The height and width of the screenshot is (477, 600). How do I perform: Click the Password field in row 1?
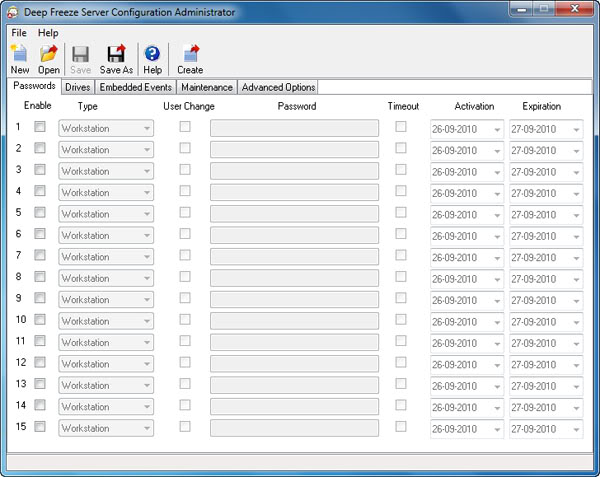pos(294,128)
